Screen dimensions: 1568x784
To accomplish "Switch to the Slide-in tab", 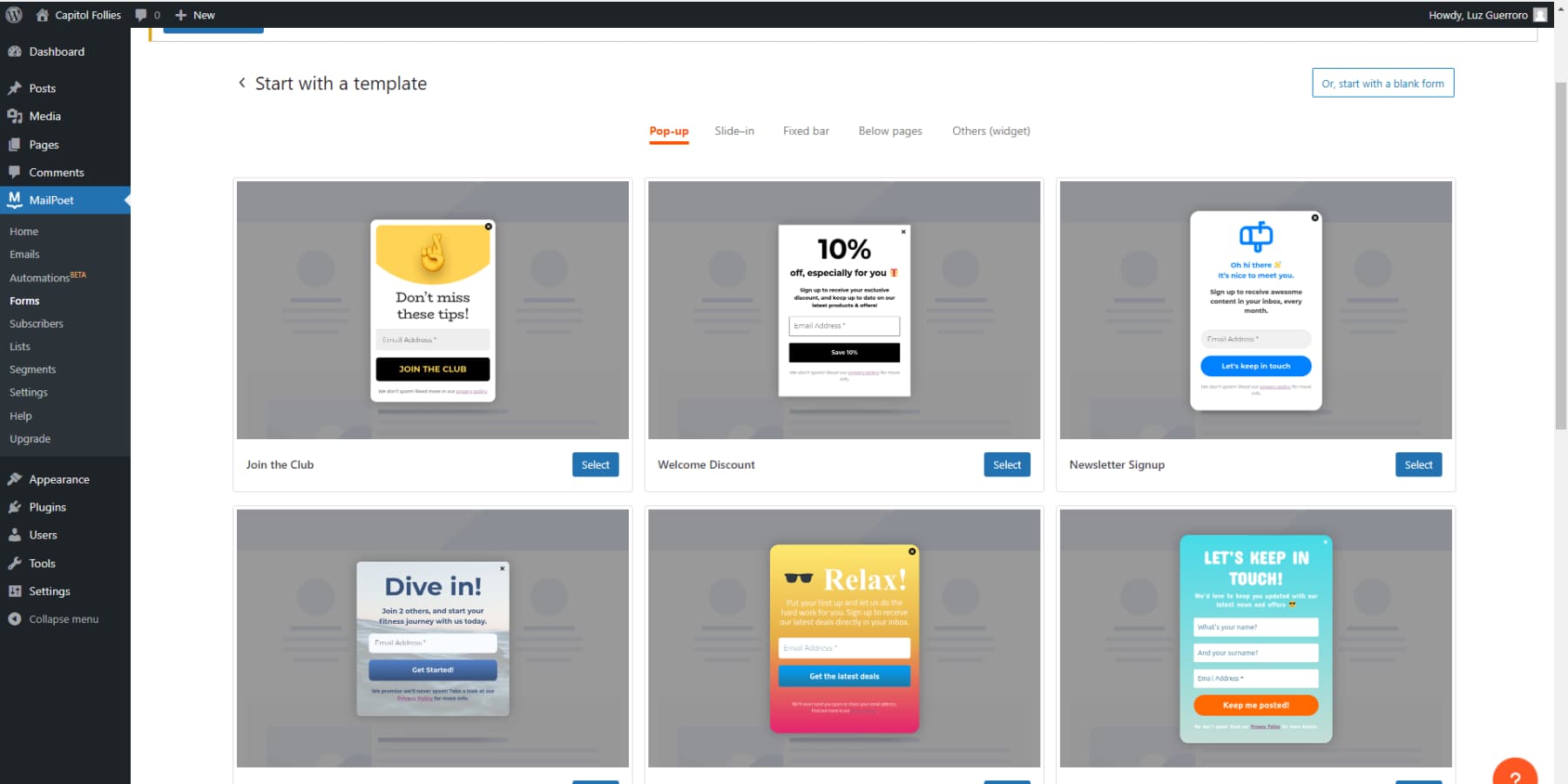I will (x=733, y=131).
